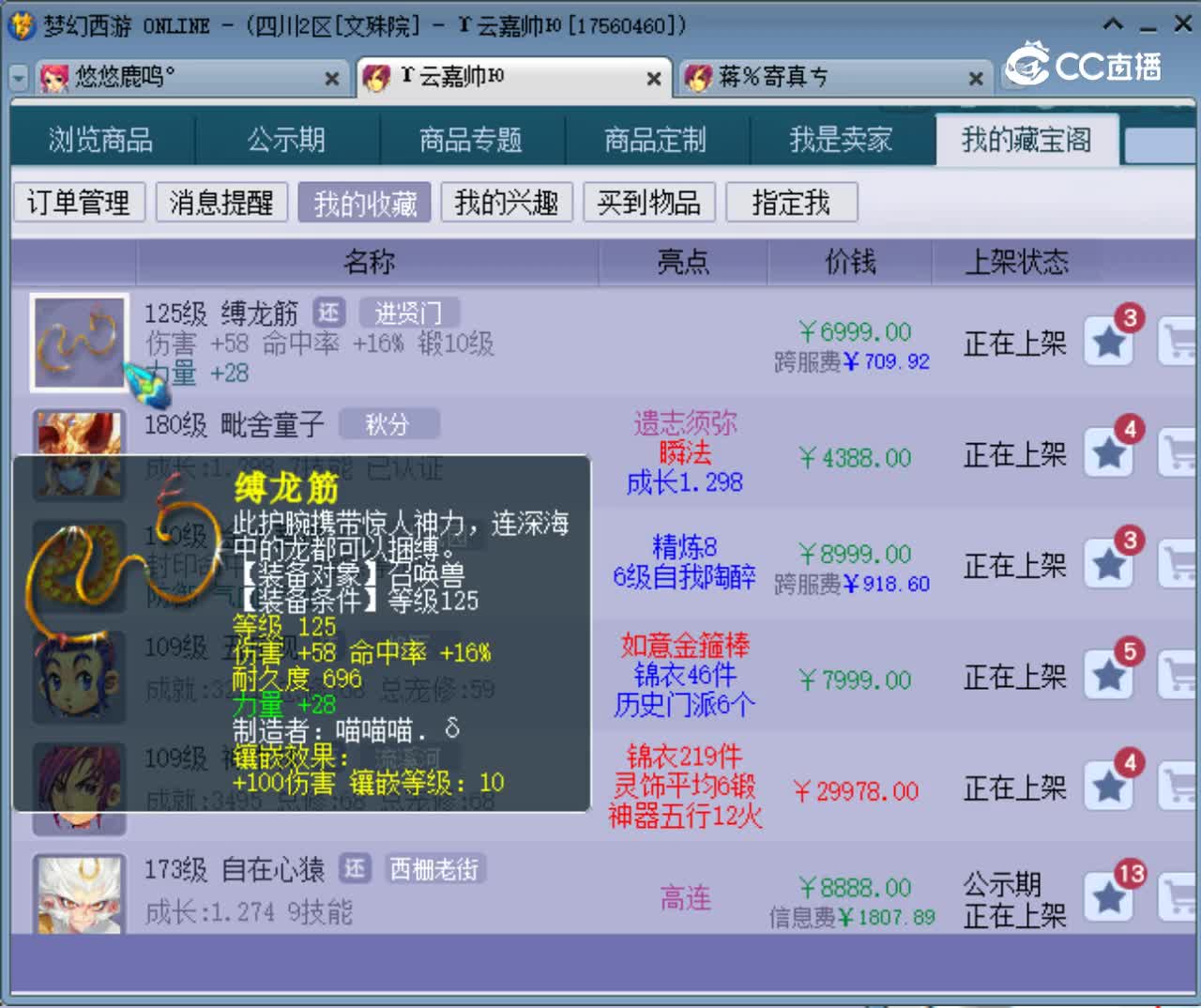The image size is (1201, 1008).
Task: Click the 自在心猿 pet portrait
Action: tap(79, 893)
